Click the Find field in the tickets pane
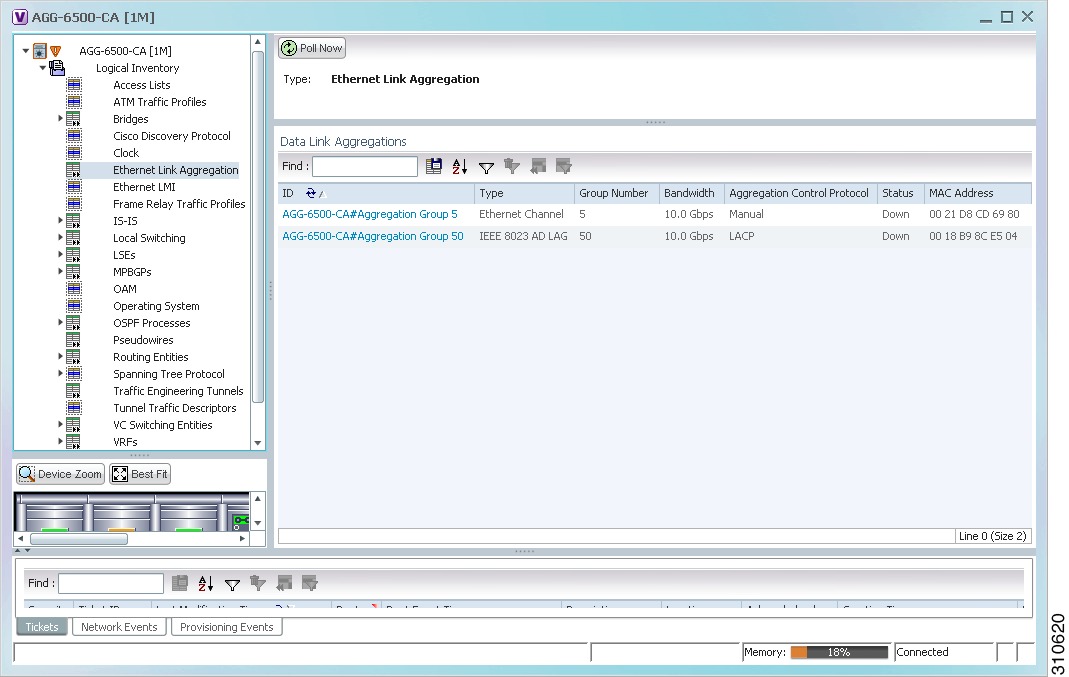Image resolution: width=1069 pixels, height=677 pixels. point(111,584)
